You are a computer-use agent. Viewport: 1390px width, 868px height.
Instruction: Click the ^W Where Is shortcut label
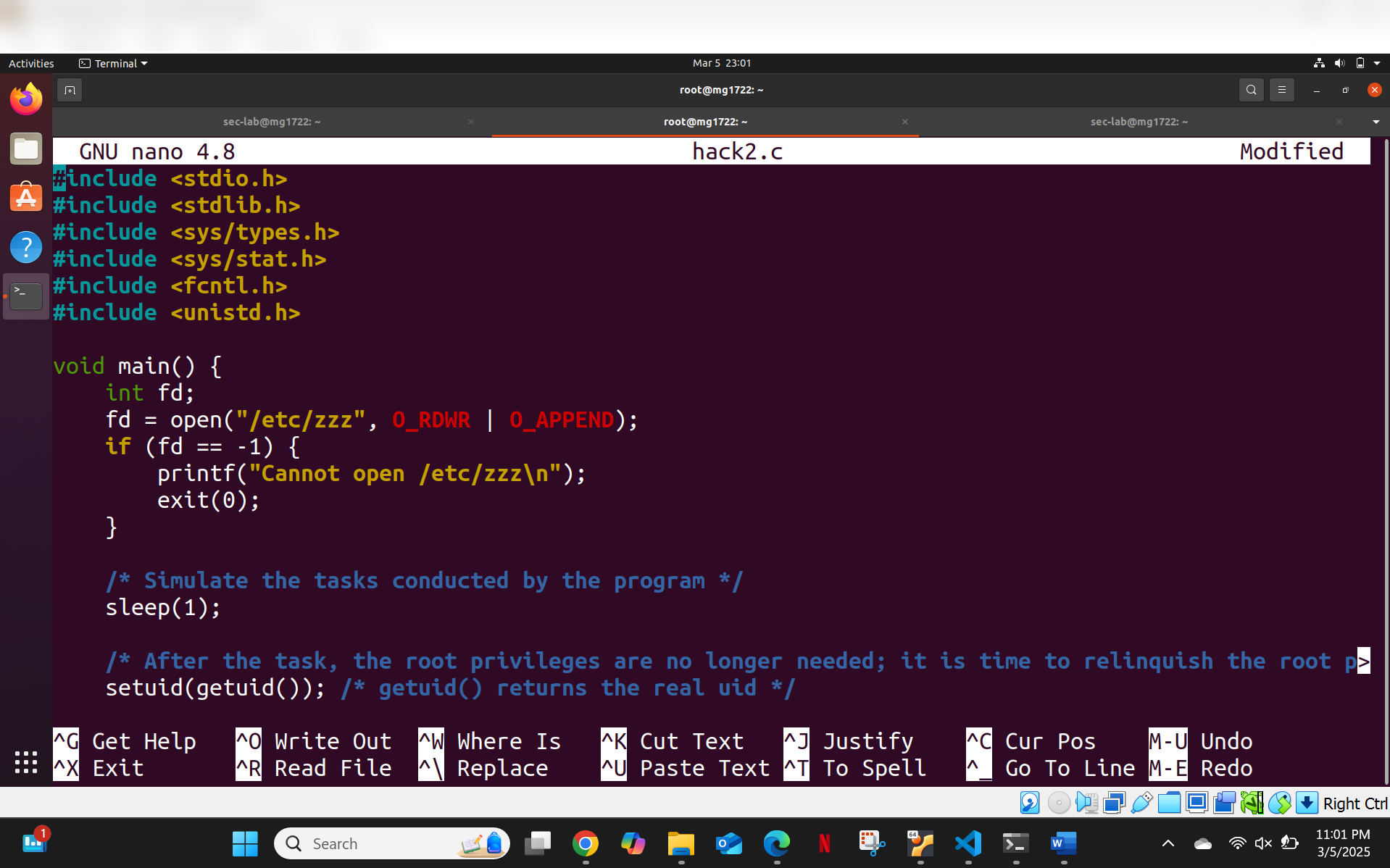point(490,741)
